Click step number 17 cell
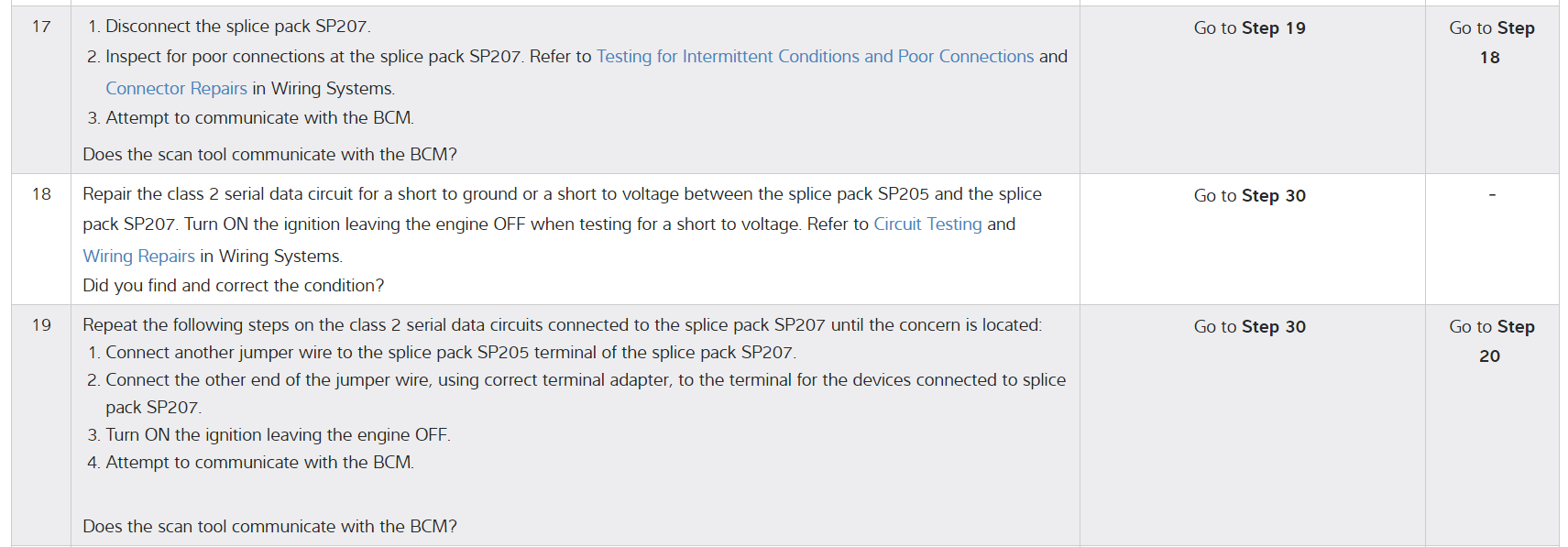Screen dimensions: 1568x547 coord(41,27)
